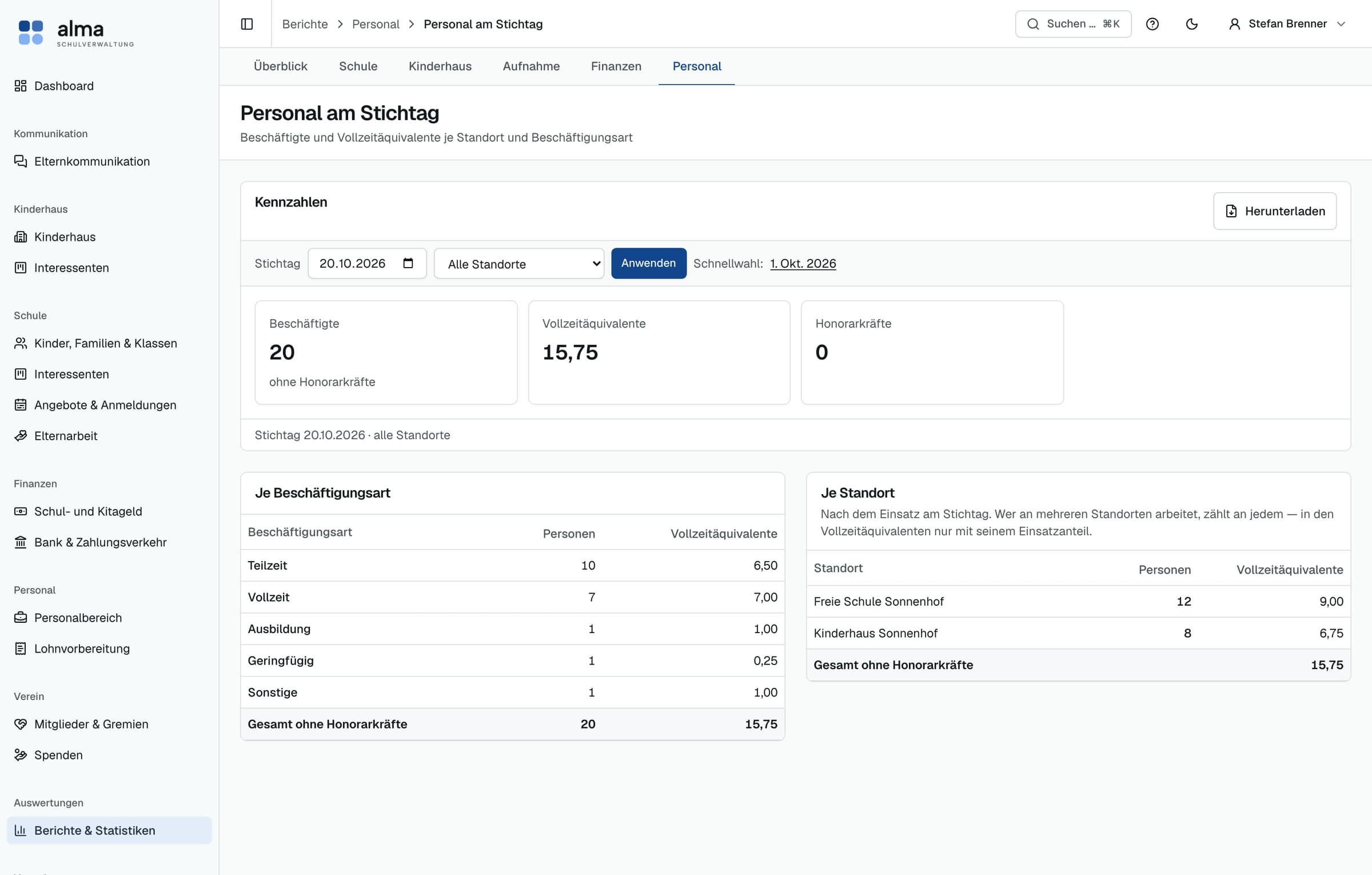1372x875 pixels.
Task: Select the Personal tab
Action: [x=697, y=66]
